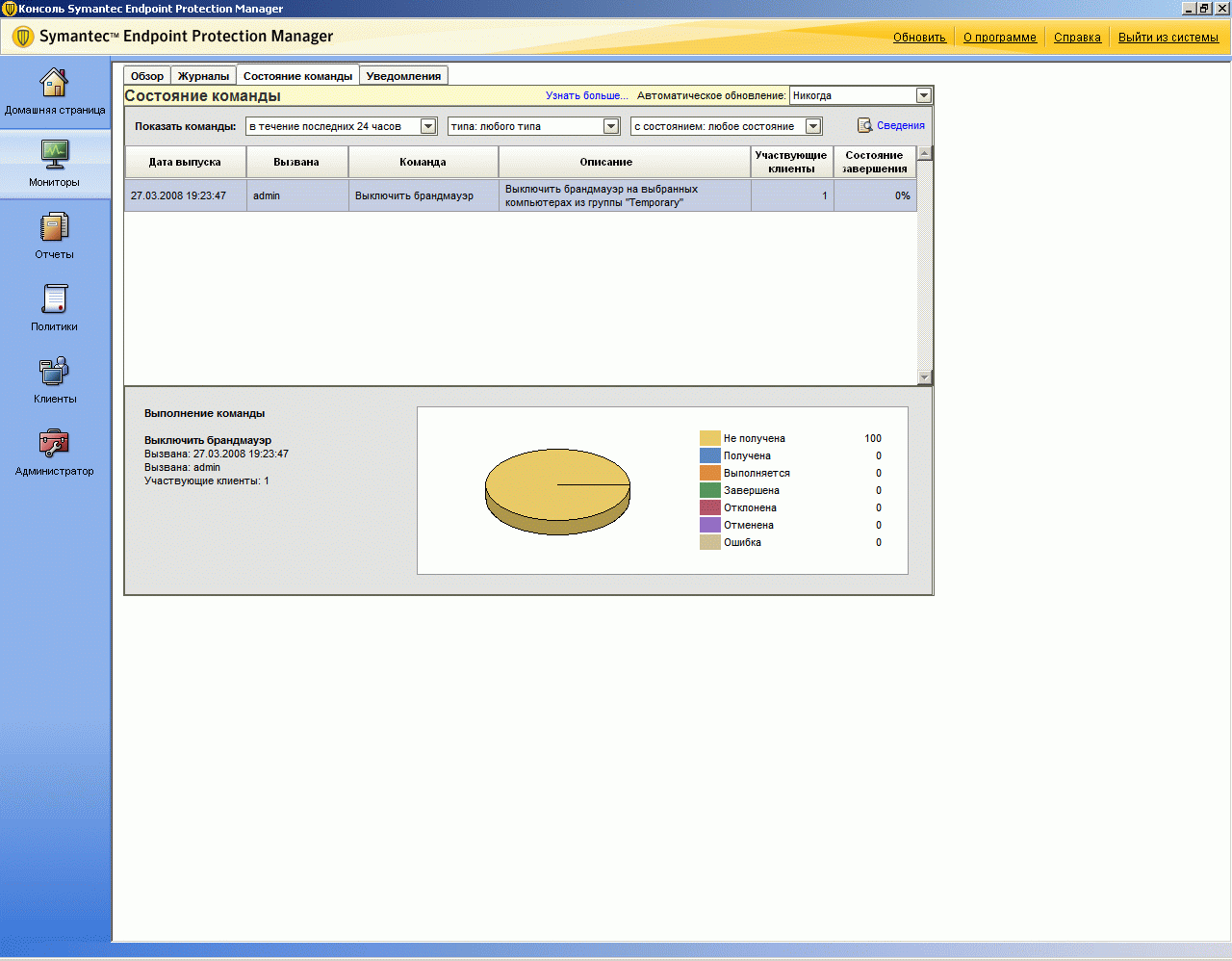
Task: Click the Symantec shield logo icon
Action: 23,38
